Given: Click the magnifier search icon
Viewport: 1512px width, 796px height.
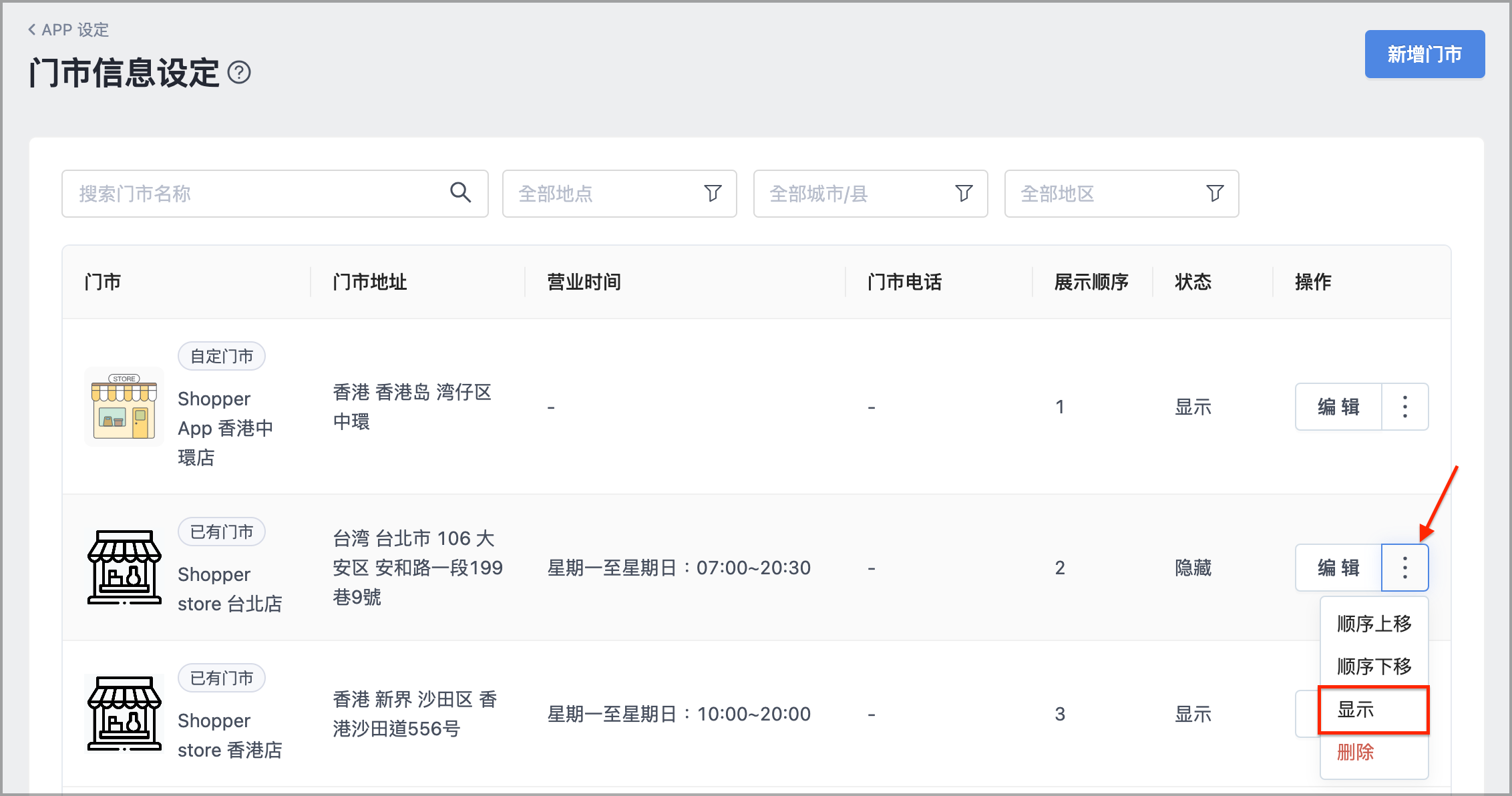Looking at the screenshot, I should click(x=460, y=193).
